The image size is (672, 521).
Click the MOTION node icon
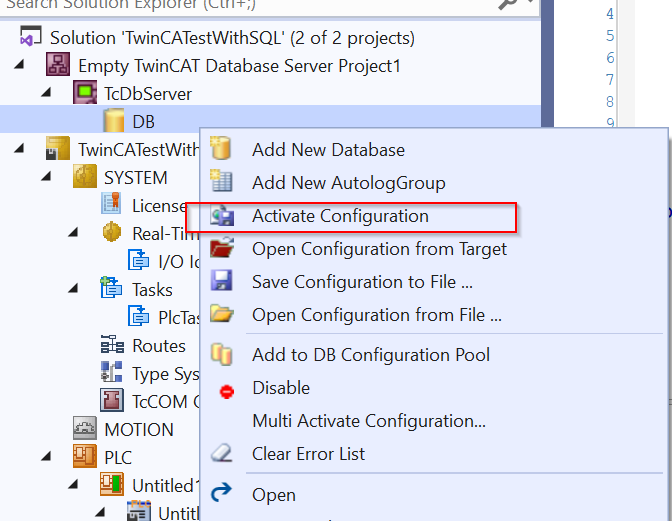85,428
